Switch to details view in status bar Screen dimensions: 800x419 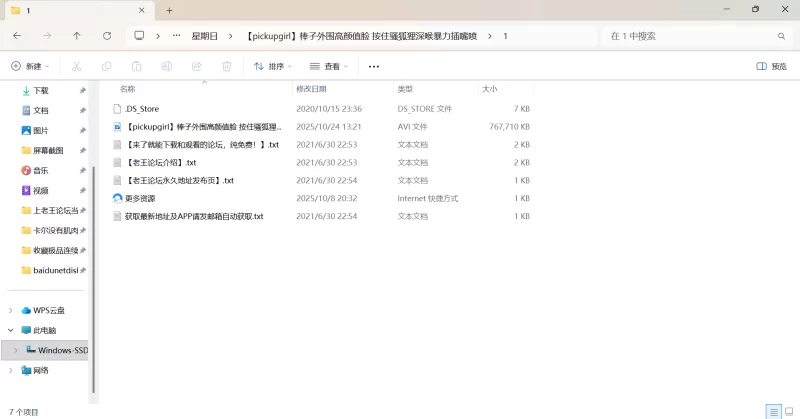tap(773, 411)
